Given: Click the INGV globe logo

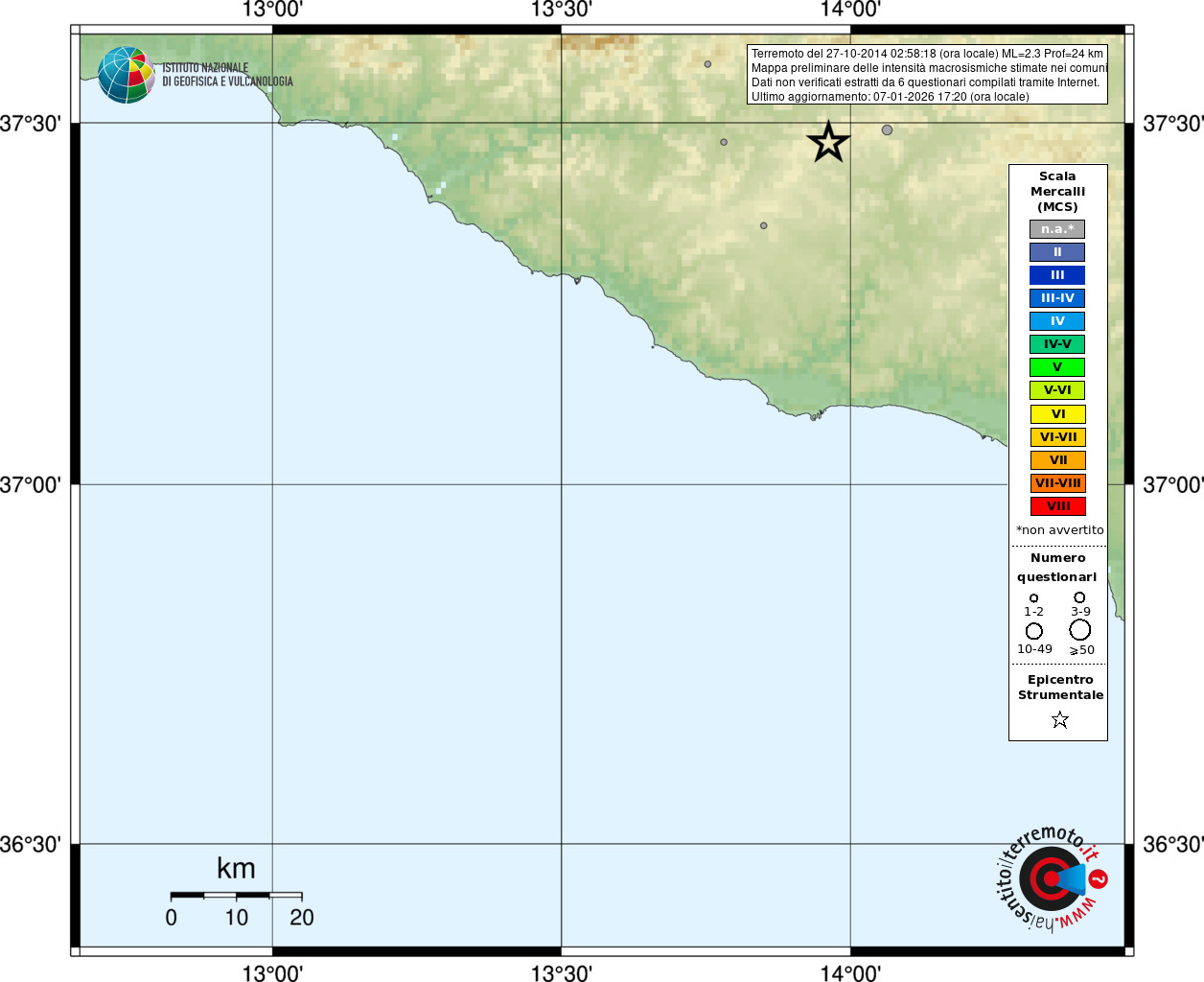Looking at the screenshot, I should coord(126,75).
